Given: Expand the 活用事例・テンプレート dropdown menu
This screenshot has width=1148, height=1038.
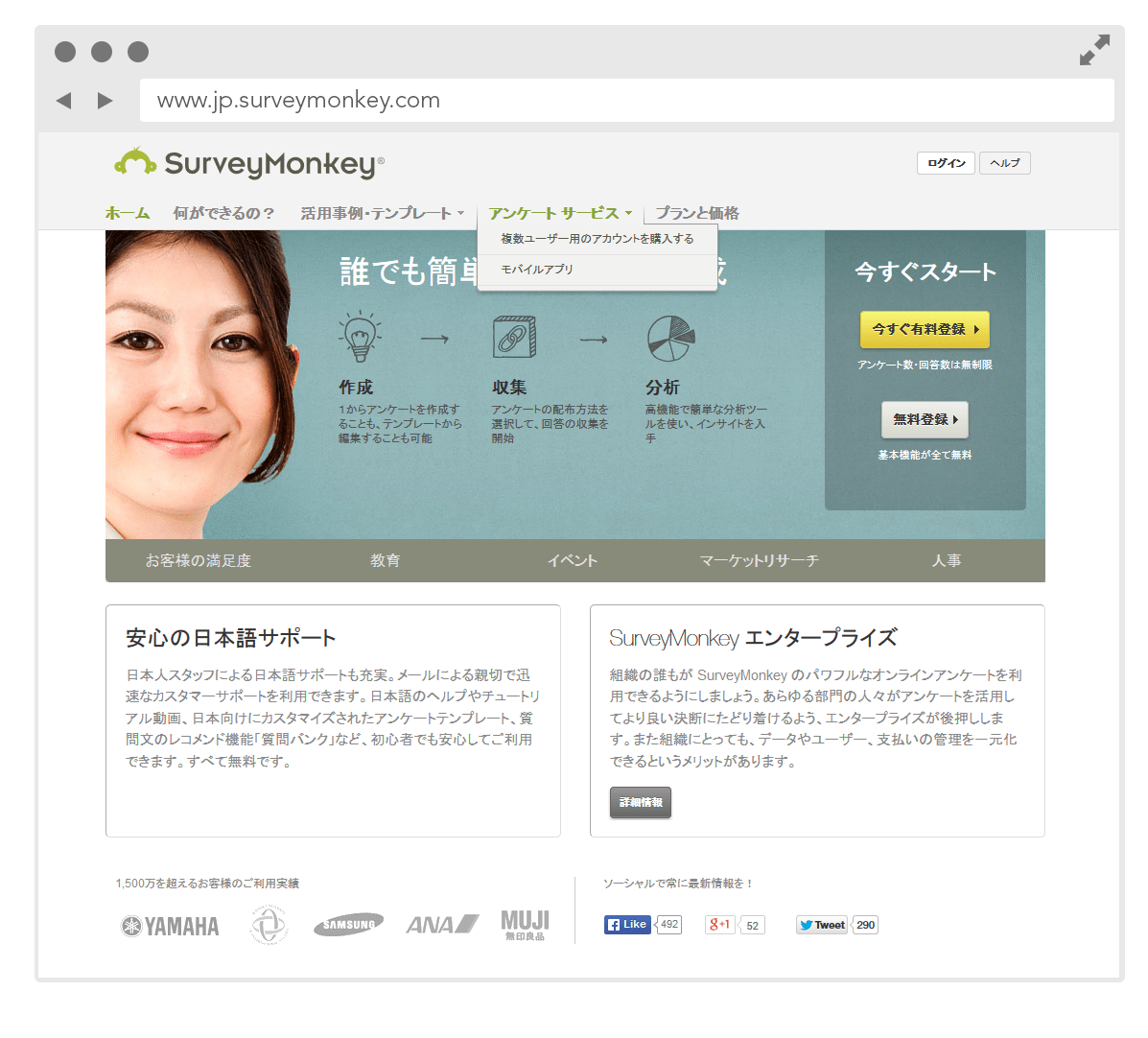Looking at the screenshot, I should click(x=382, y=213).
